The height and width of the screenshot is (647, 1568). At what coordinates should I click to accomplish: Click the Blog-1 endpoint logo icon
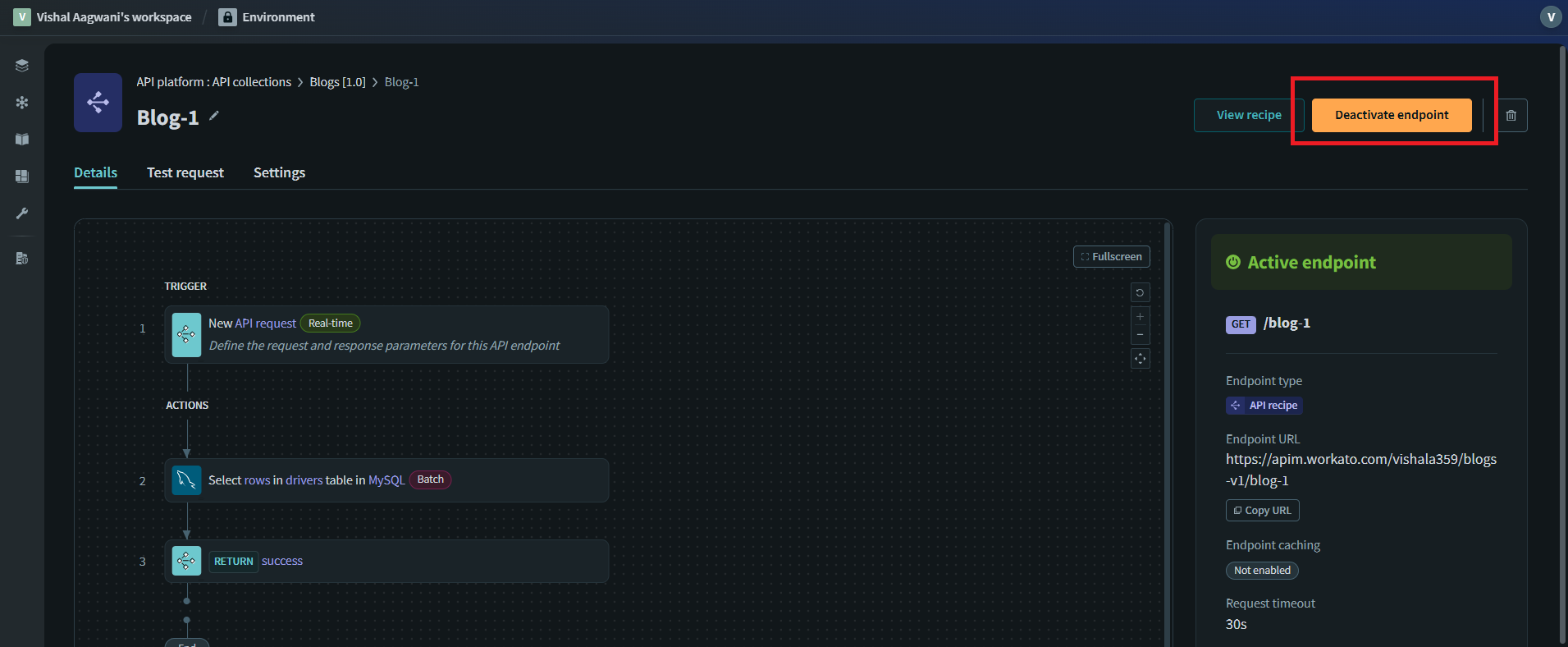point(98,103)
